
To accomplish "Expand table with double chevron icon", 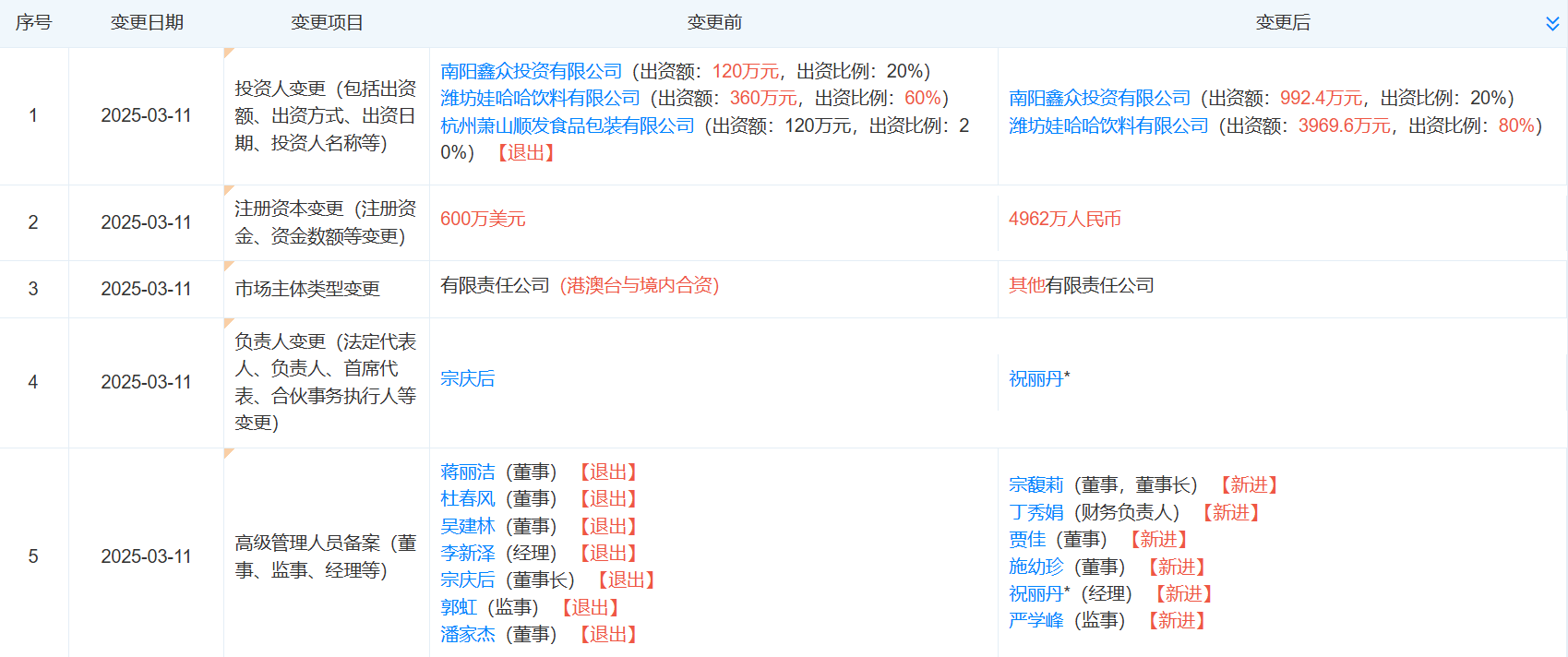I will click(x=1552, y=24).
